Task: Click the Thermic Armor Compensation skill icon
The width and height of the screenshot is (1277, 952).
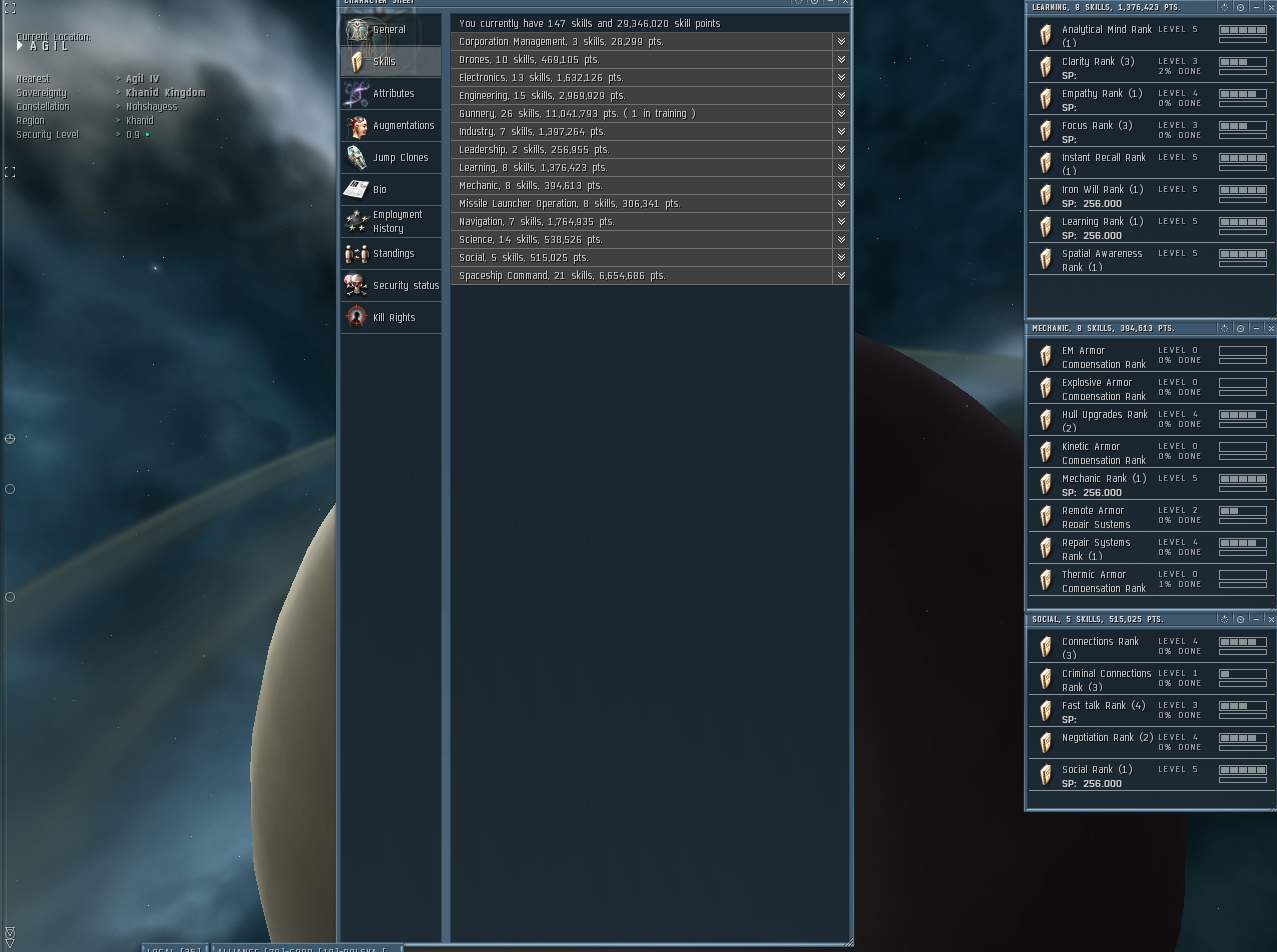Action: pos(1046,580)
